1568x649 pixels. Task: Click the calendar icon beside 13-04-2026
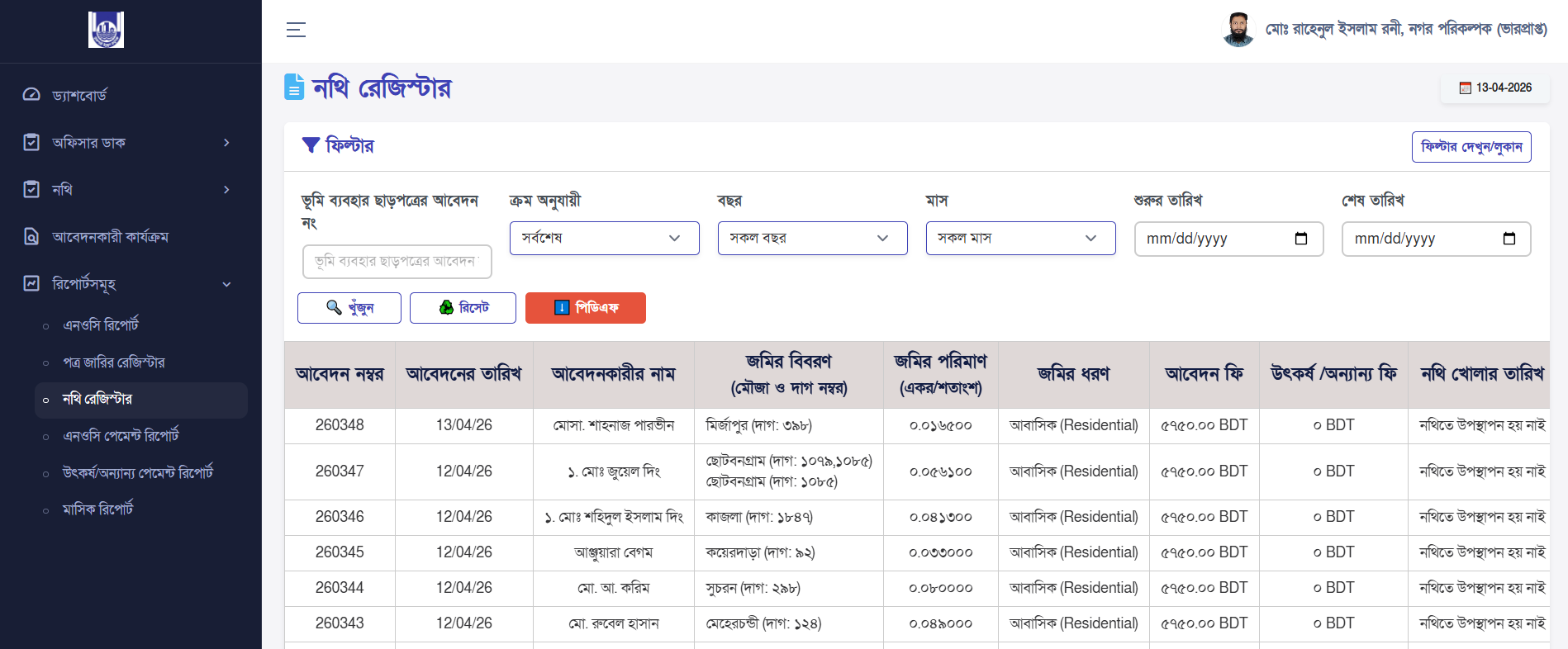point(1465,88)
